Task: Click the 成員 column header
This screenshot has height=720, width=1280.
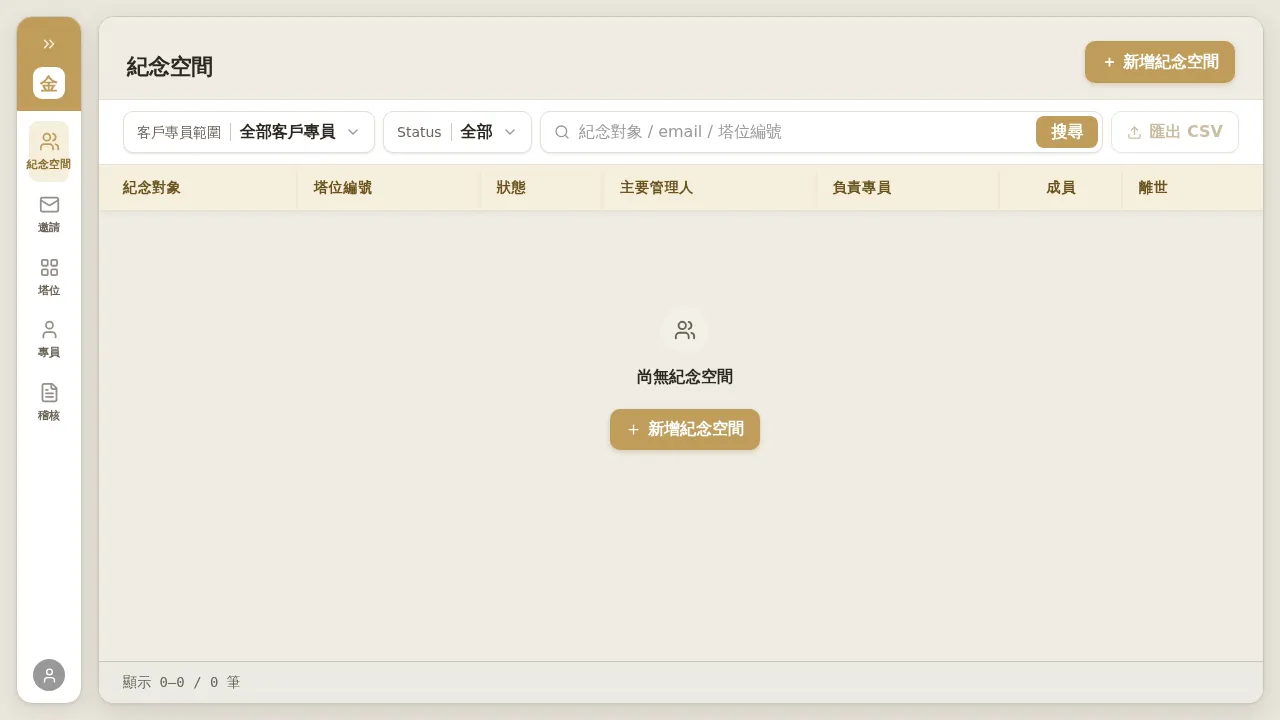Action: coord(1061,188)
